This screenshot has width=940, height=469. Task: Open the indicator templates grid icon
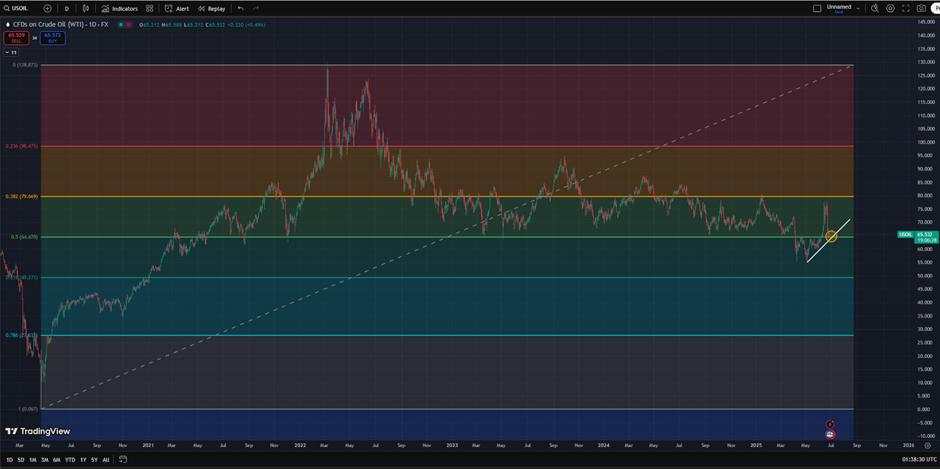point(149,8)
